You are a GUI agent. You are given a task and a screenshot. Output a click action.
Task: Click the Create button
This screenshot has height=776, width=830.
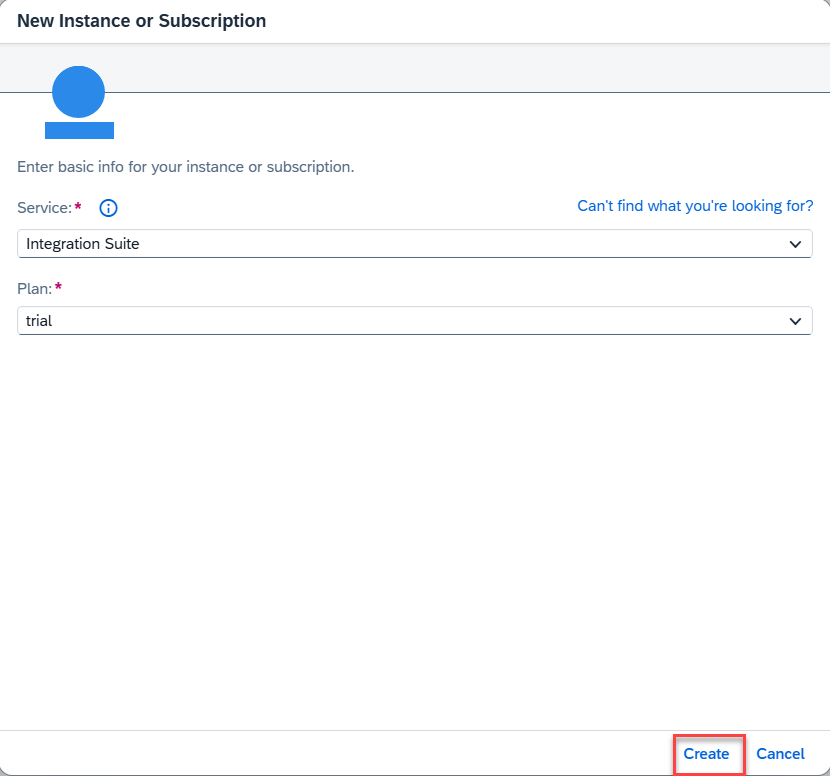pos(706,754)
